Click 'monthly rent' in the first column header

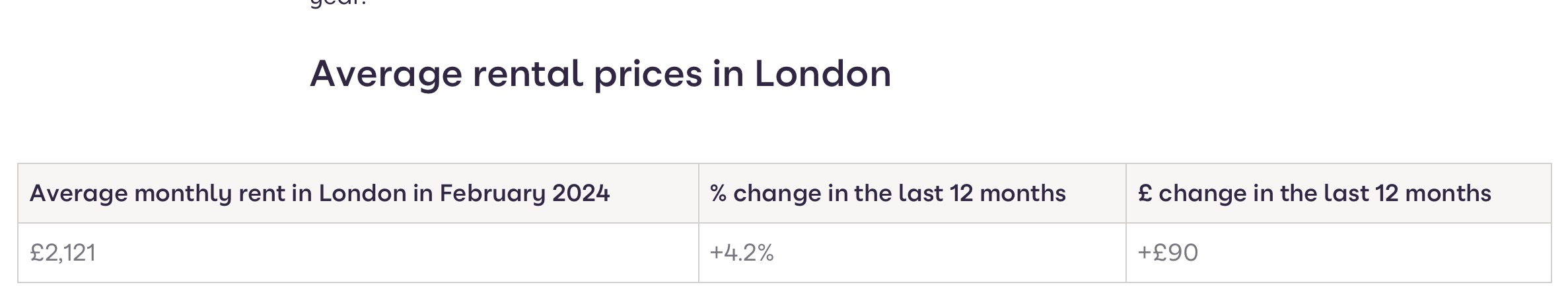pyautogui.click(x=210, y=193)
